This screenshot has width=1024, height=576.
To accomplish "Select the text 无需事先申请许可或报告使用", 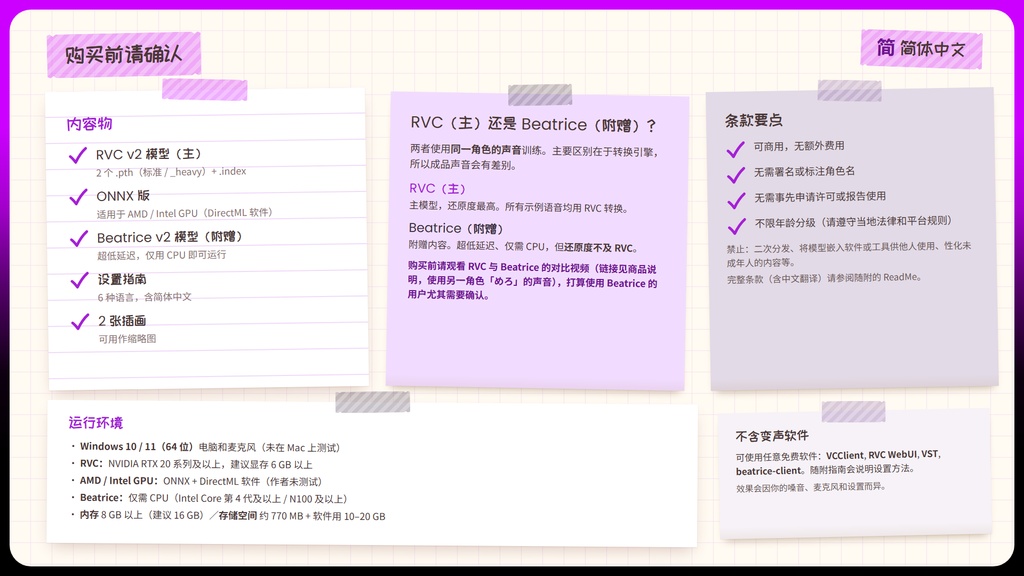I will pyautogui.click(x=820, y=197).
